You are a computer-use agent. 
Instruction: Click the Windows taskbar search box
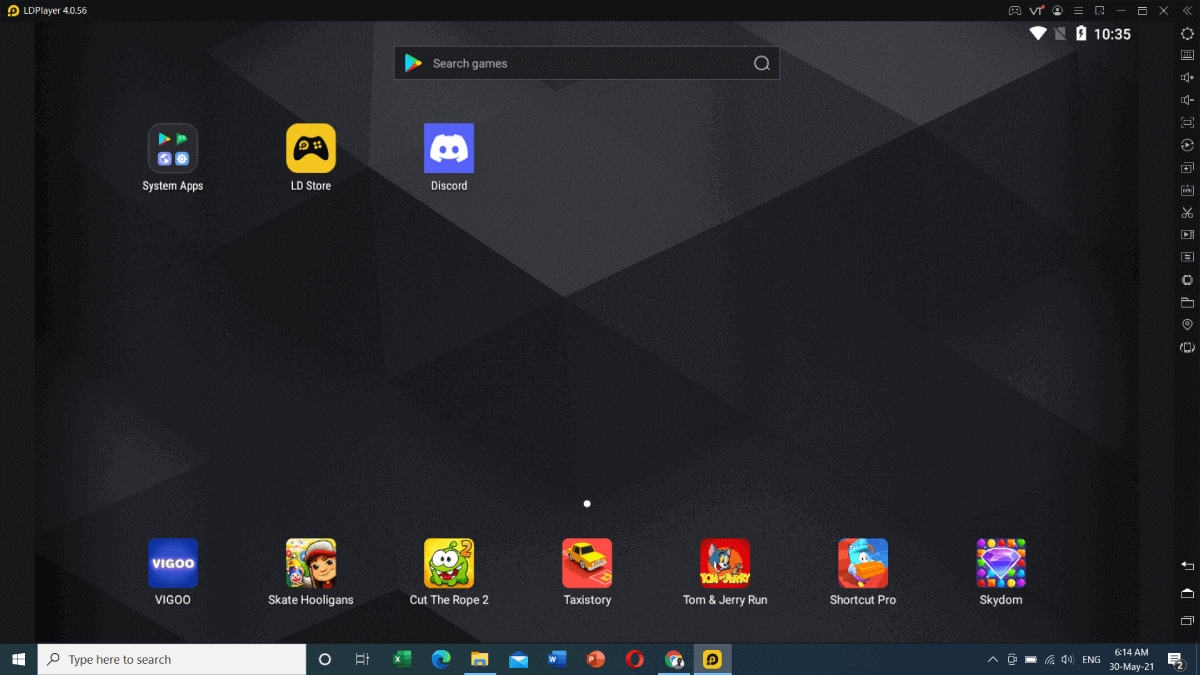click(x=172, y=659)
